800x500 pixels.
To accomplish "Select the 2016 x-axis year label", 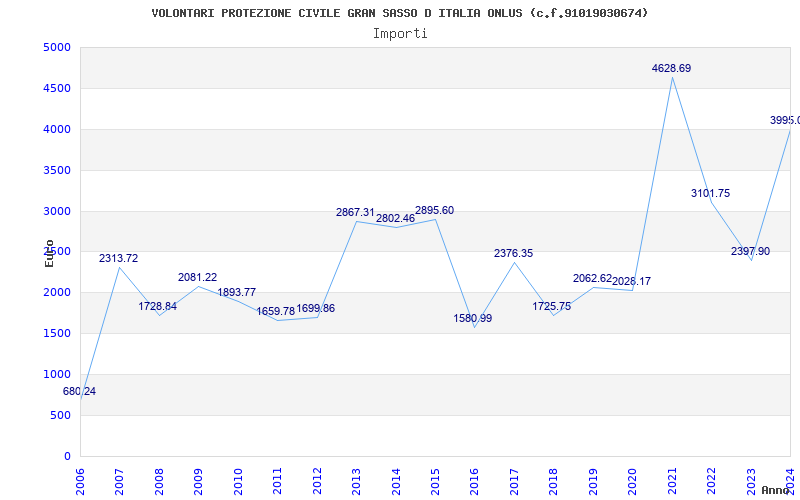I will point(474,482).
